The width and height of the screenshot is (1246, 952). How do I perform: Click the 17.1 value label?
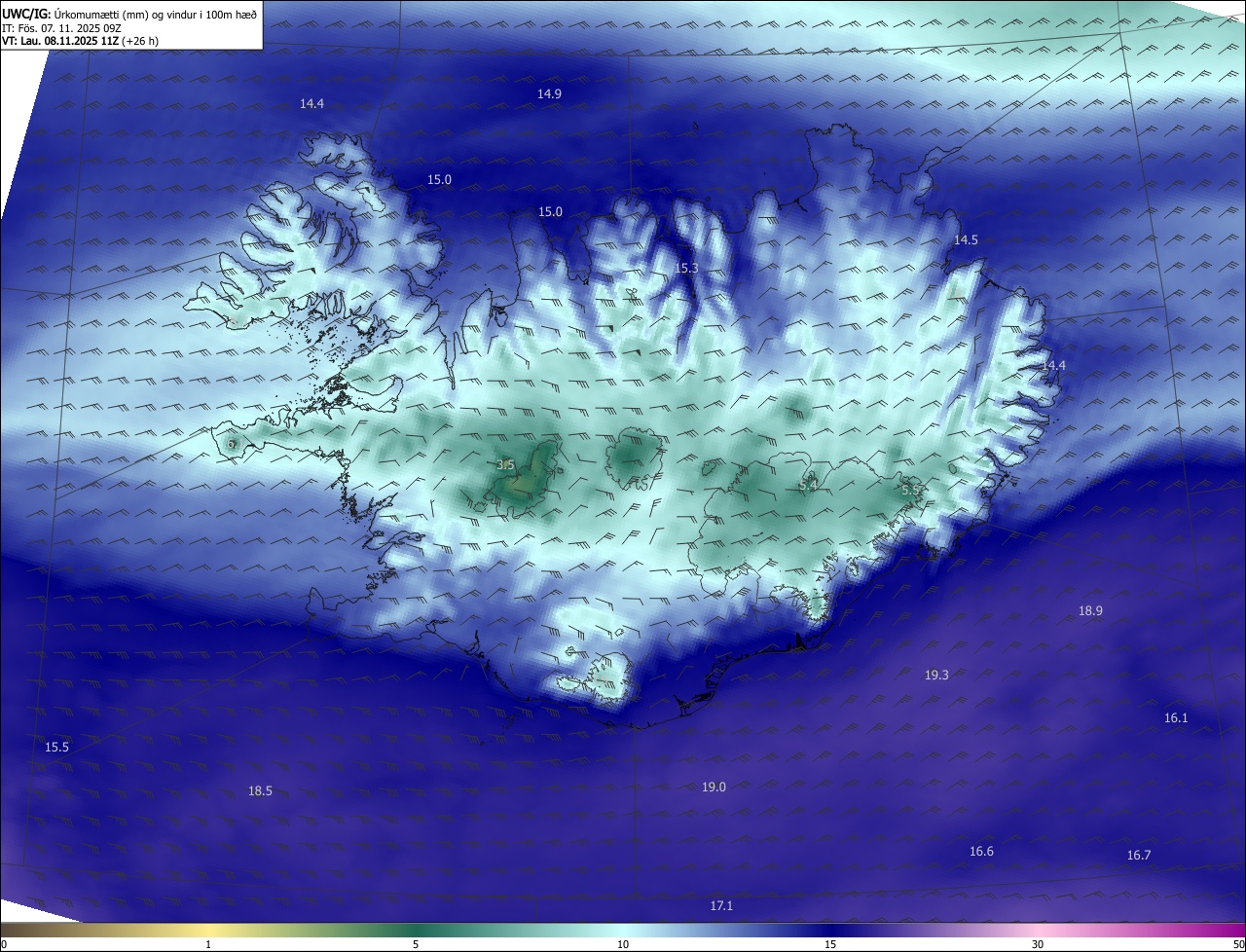point(720,906)
